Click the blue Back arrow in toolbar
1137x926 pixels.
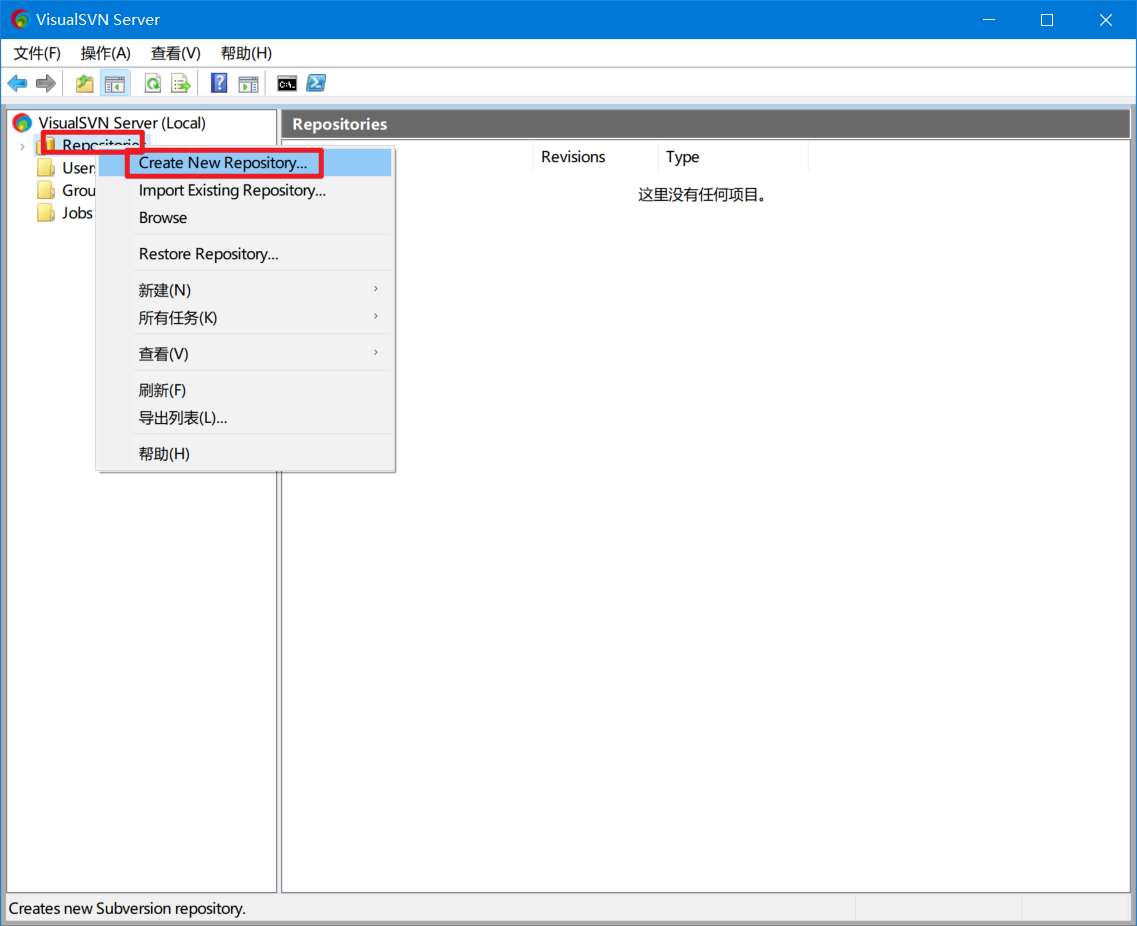click(x=17, y=83)
